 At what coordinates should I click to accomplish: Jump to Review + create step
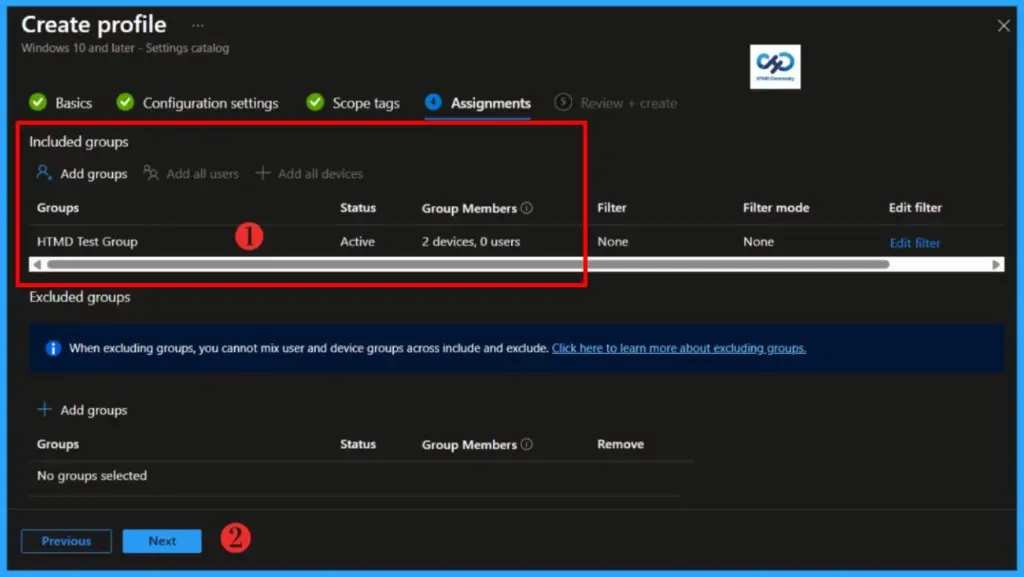[628, 103]
